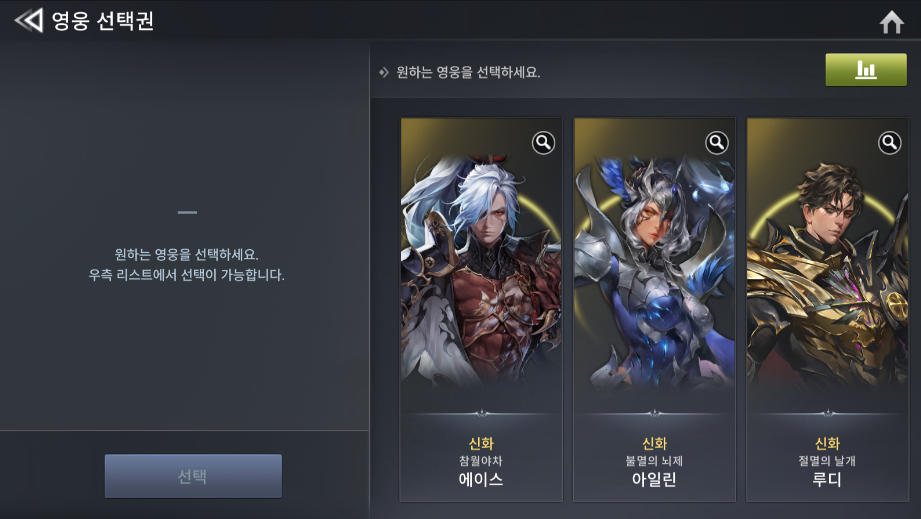This screenshot has height=519, width=921.
Task: Open the green statistics chart button
Action: tap(866, 70)
